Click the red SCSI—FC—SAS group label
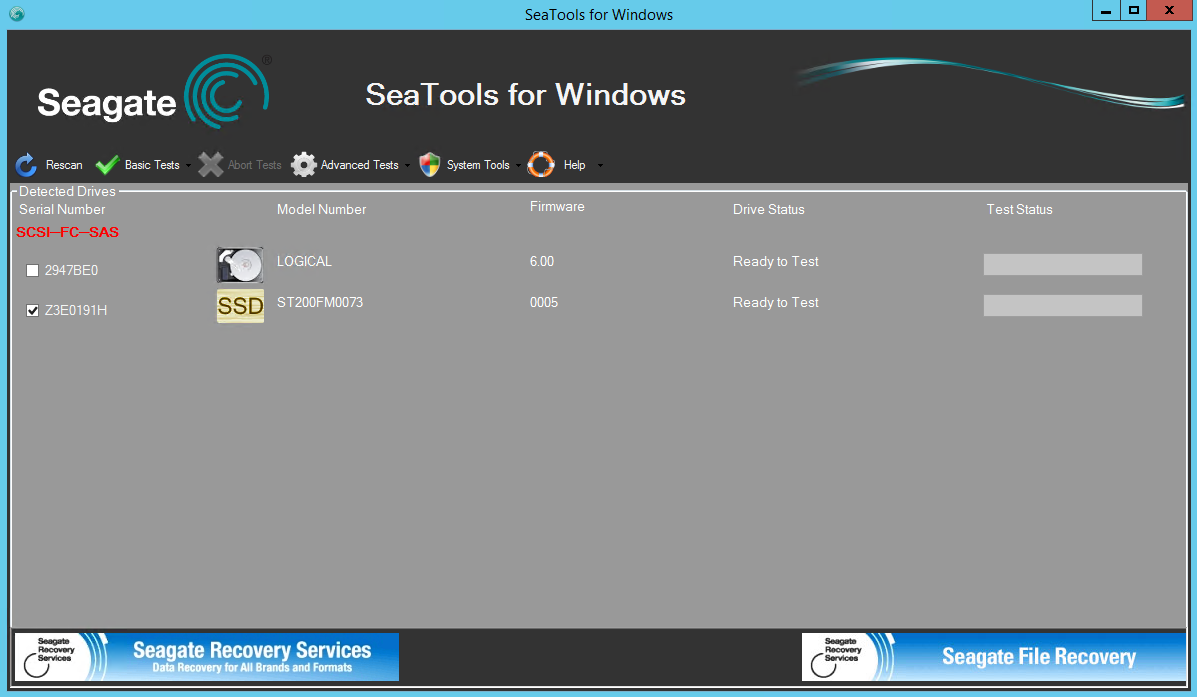This screenshot has height=697, width=1197. (67, 232)
